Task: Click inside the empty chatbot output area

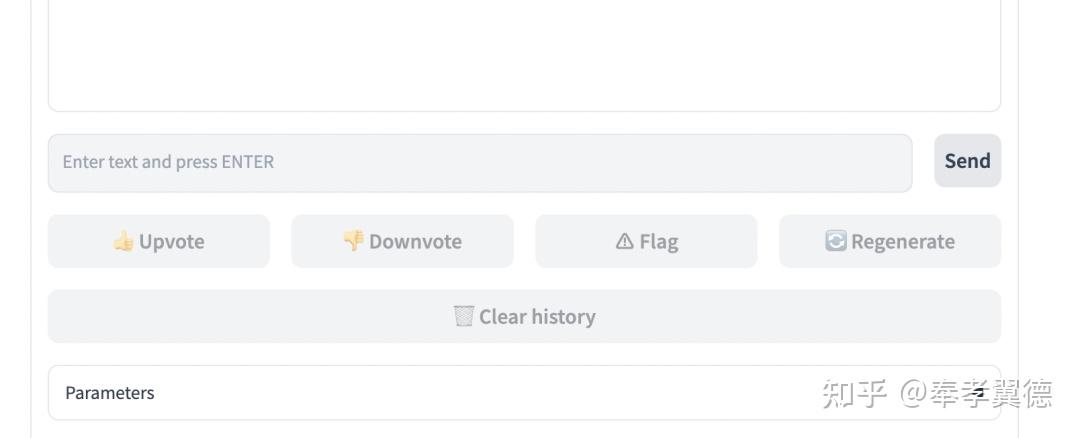Action: [x=524, y=55]
